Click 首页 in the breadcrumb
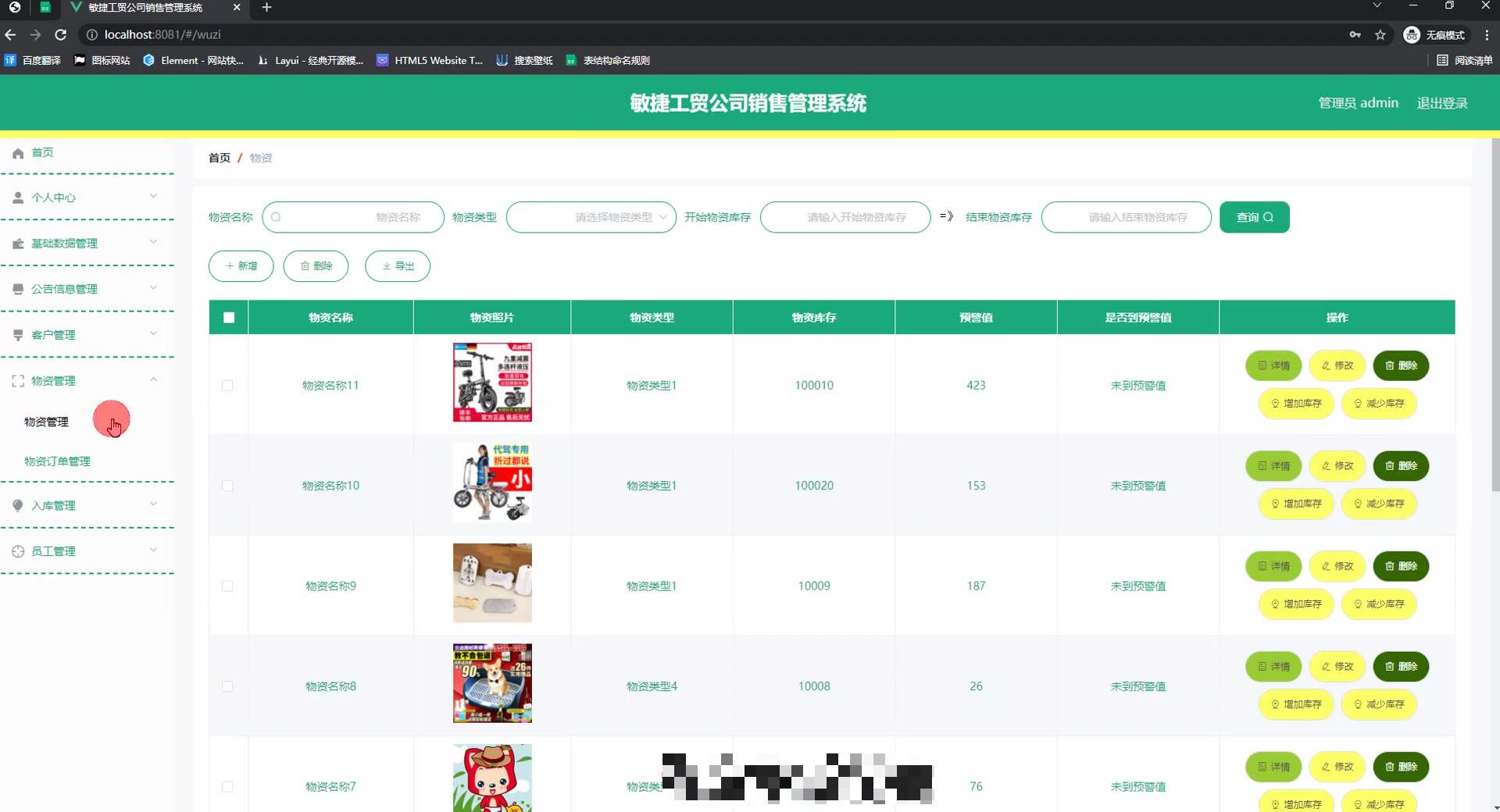This screenshot has width=1500, height=812. tap(219, 158)
